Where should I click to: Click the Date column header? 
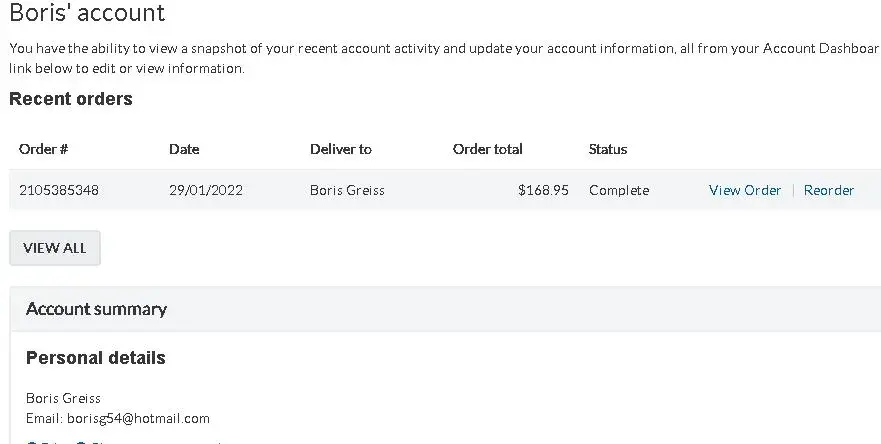(x=184, y=149)
